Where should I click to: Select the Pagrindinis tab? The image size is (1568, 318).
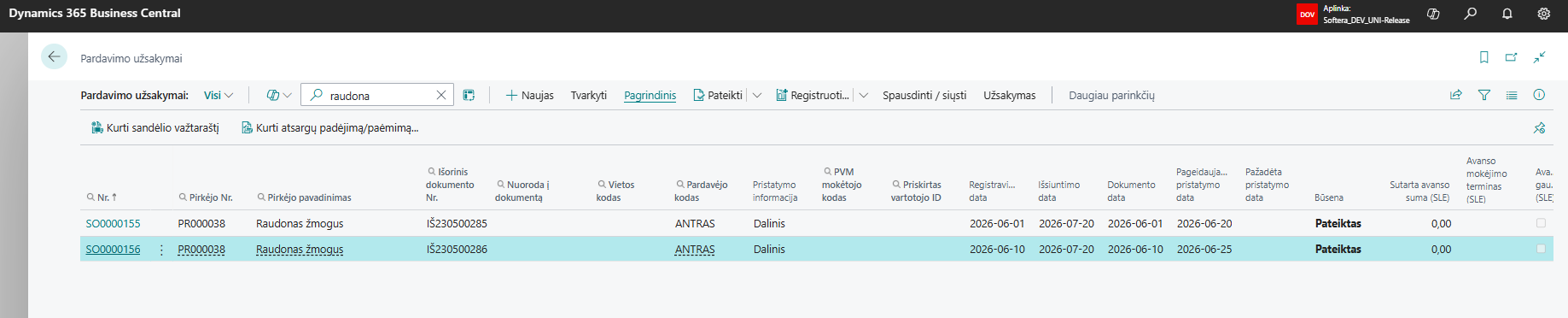click(650, 95)
